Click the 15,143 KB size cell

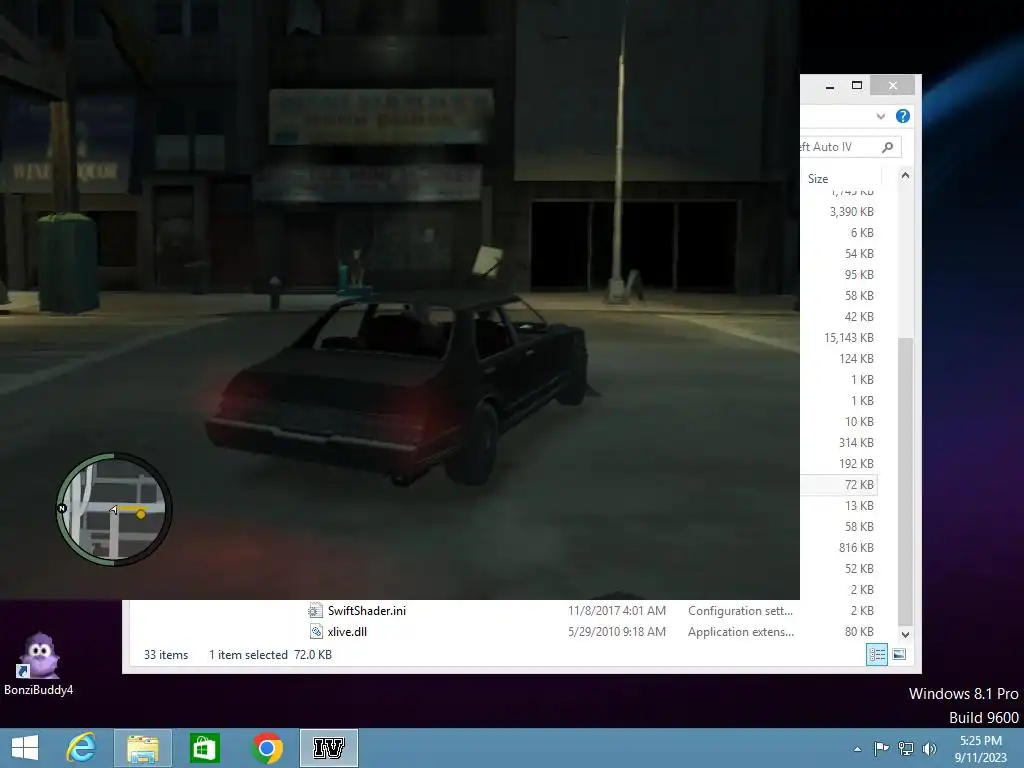(848, 338)
